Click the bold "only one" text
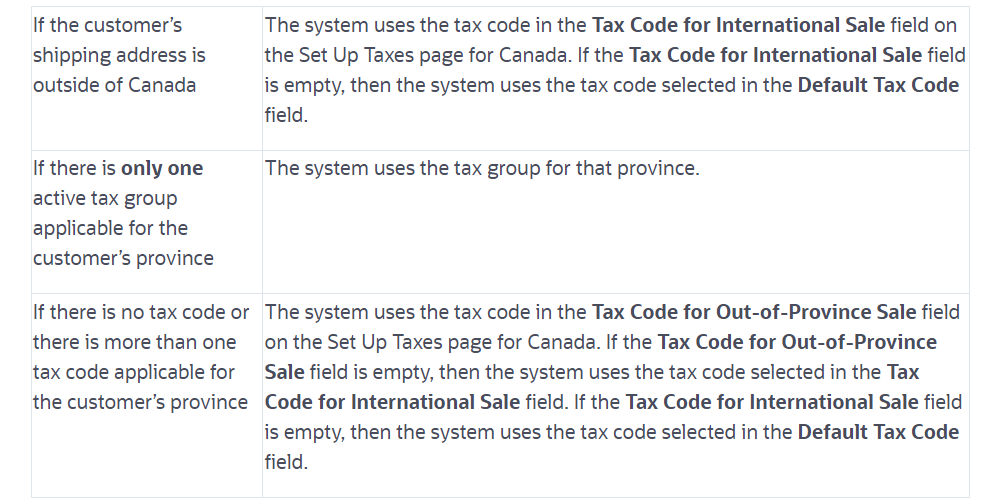 tap(162, 168)
